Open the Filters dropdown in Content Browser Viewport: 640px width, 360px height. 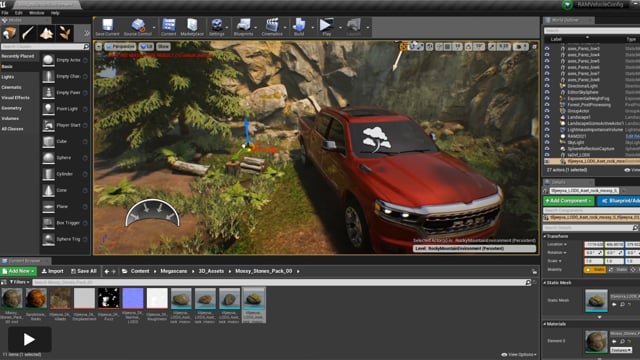(20, 282)
